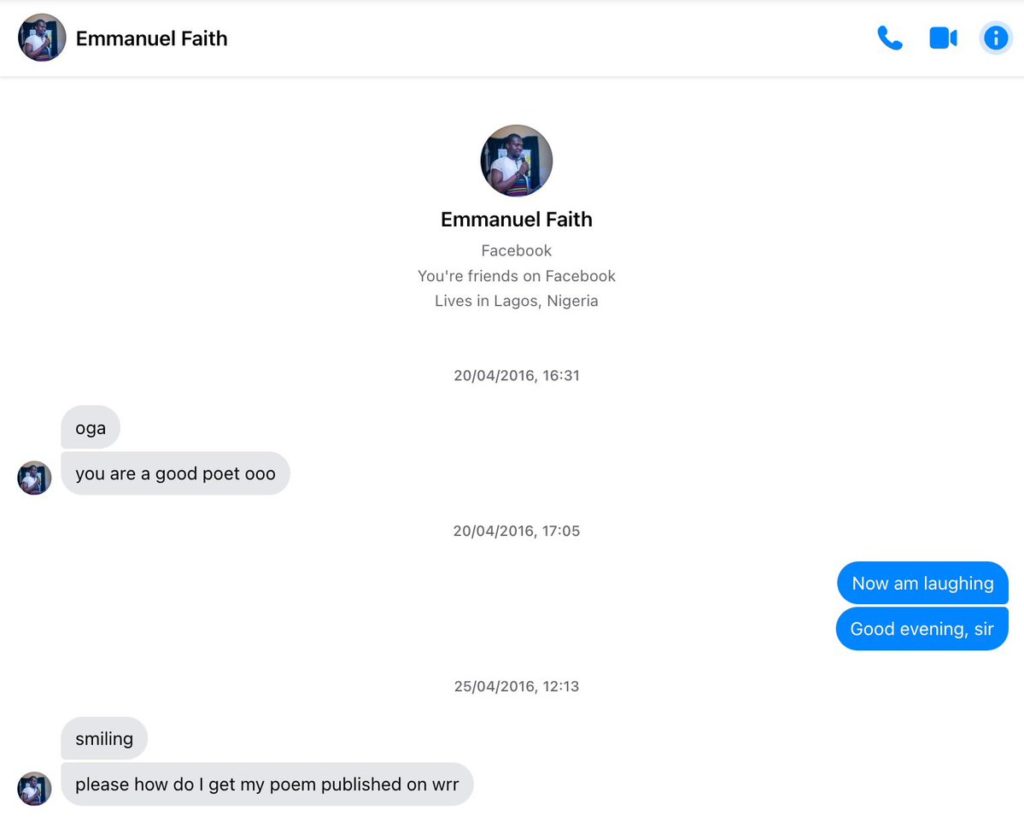Click 'You're friends on Facebook' text
The width and height of the screenshot is (1024, 828).
[x=516, y=276]
